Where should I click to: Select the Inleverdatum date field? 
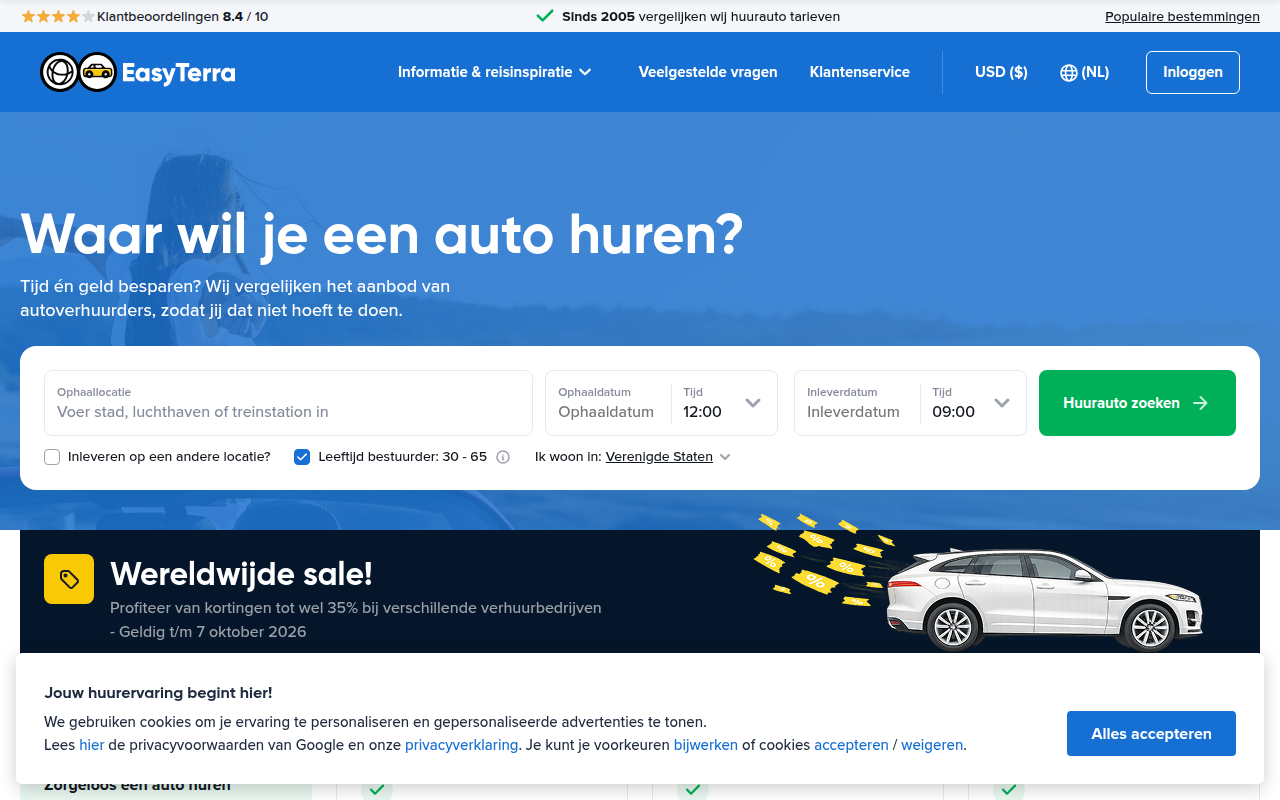(x=857, y=403)
